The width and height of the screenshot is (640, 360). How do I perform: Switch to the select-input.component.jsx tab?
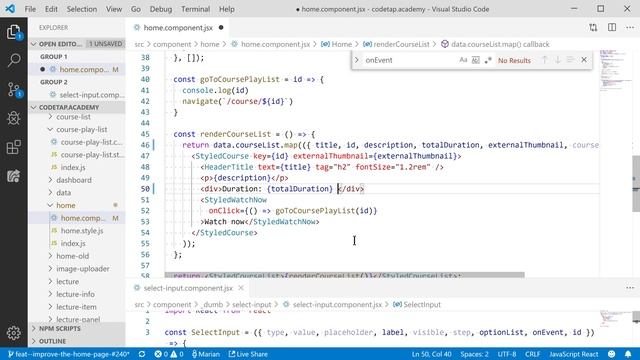coord(188,288)
